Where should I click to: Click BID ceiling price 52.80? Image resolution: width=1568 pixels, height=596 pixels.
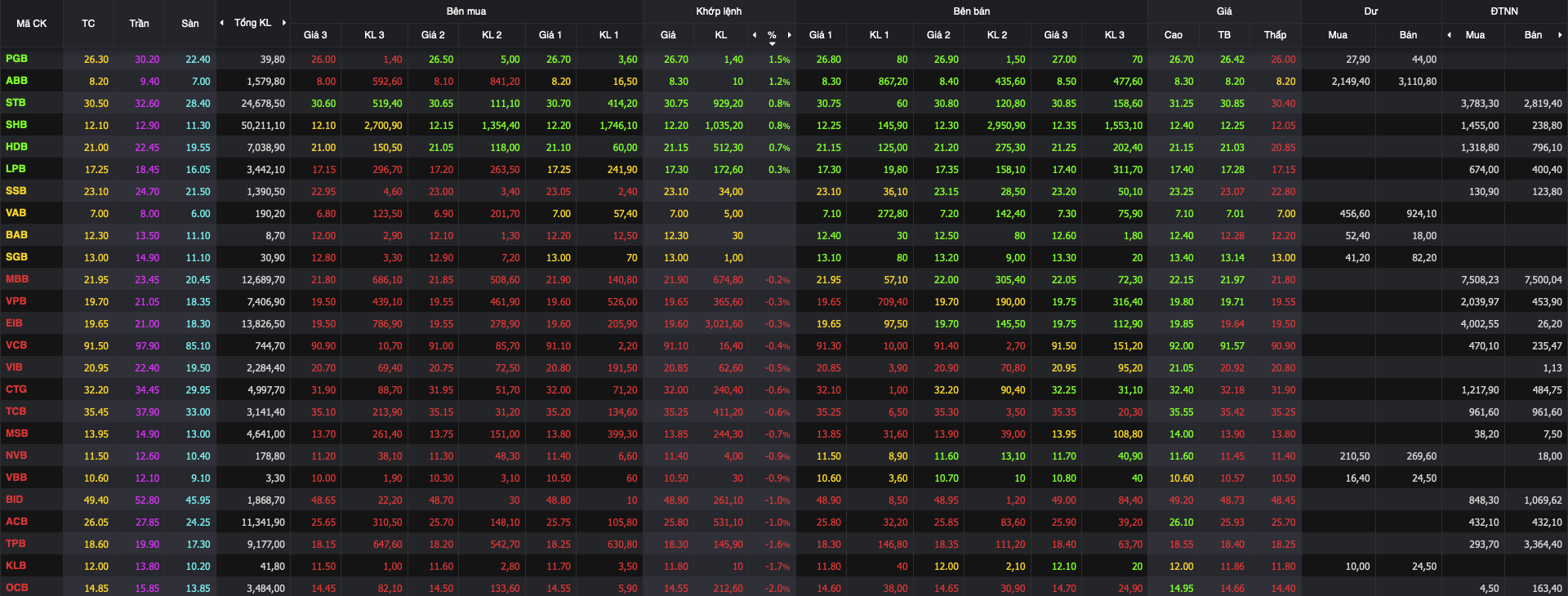click(147, 500)
